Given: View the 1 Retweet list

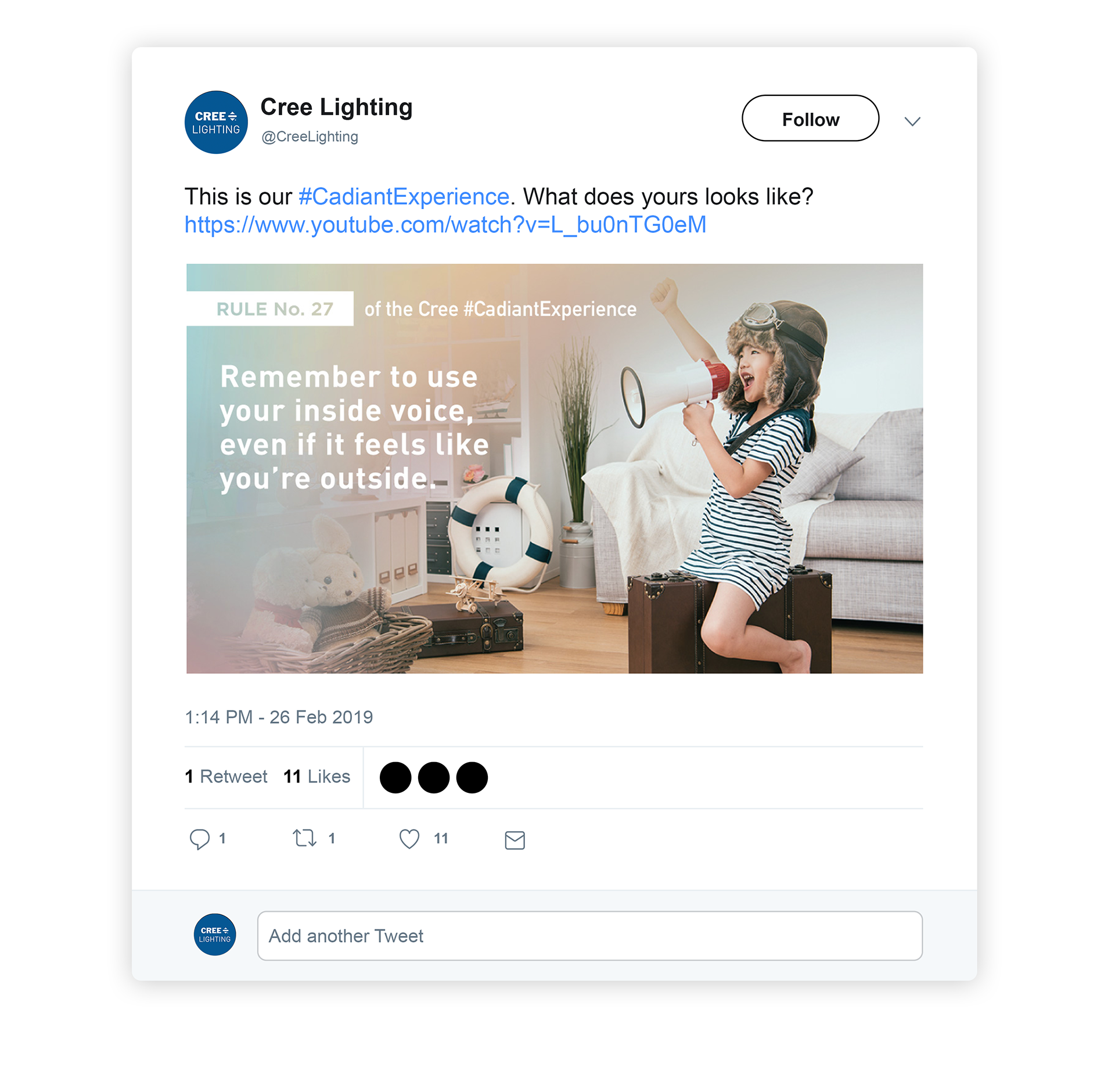Looking at the screenshot, I should point(226,777).
